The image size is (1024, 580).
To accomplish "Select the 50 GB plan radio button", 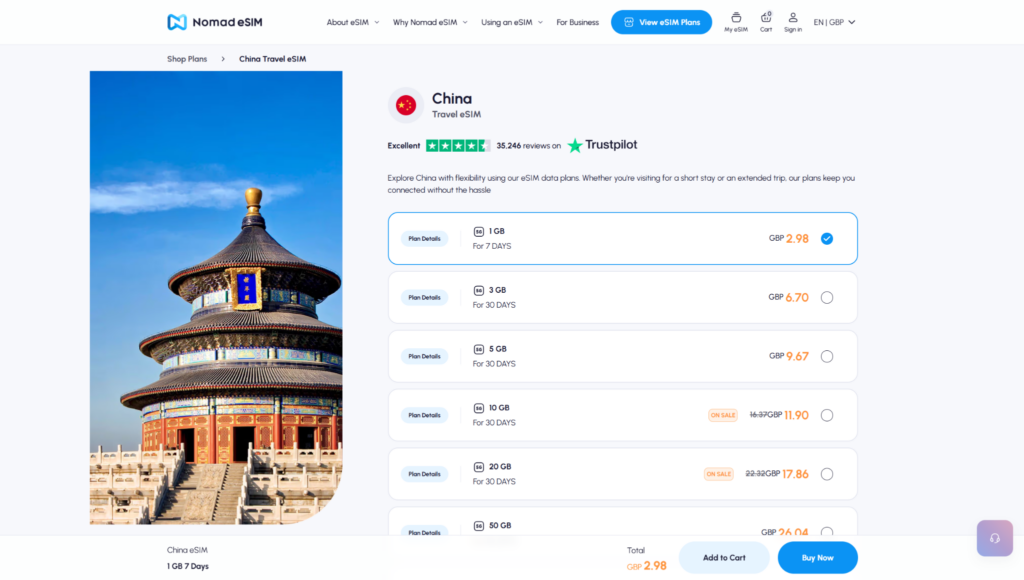I will [x=827, y=532].
